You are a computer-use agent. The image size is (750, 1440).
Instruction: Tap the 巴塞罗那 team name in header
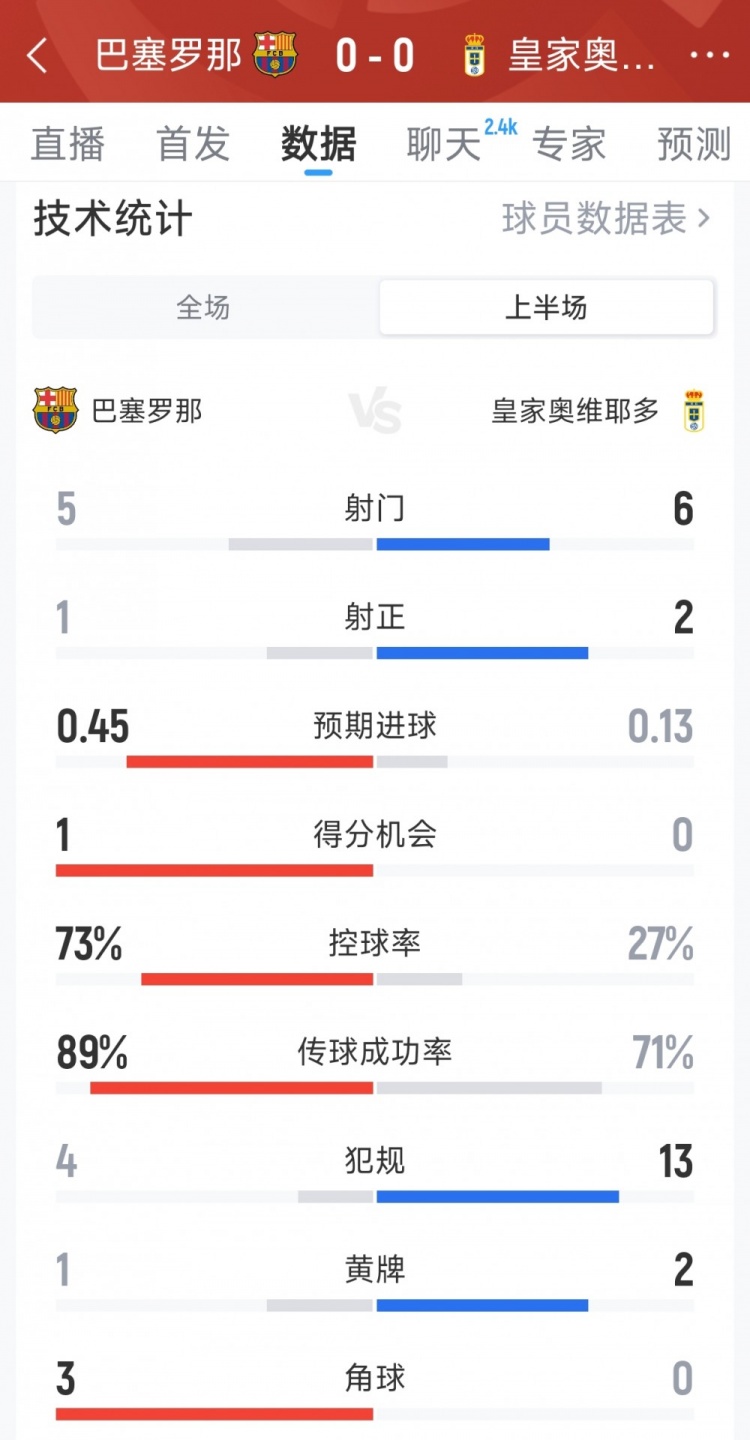[x=169, y=55]
